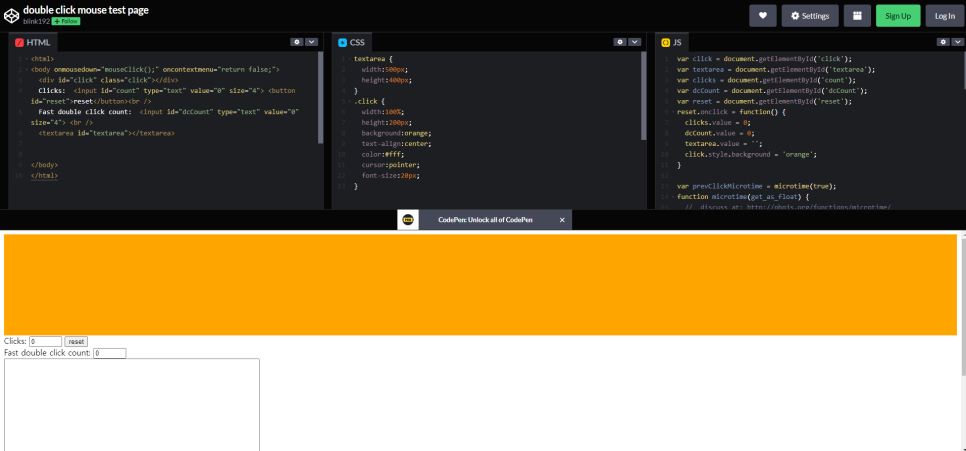Open CSS editor gear settings
Screen dimensions: 966x451
[x=620, y=42]
